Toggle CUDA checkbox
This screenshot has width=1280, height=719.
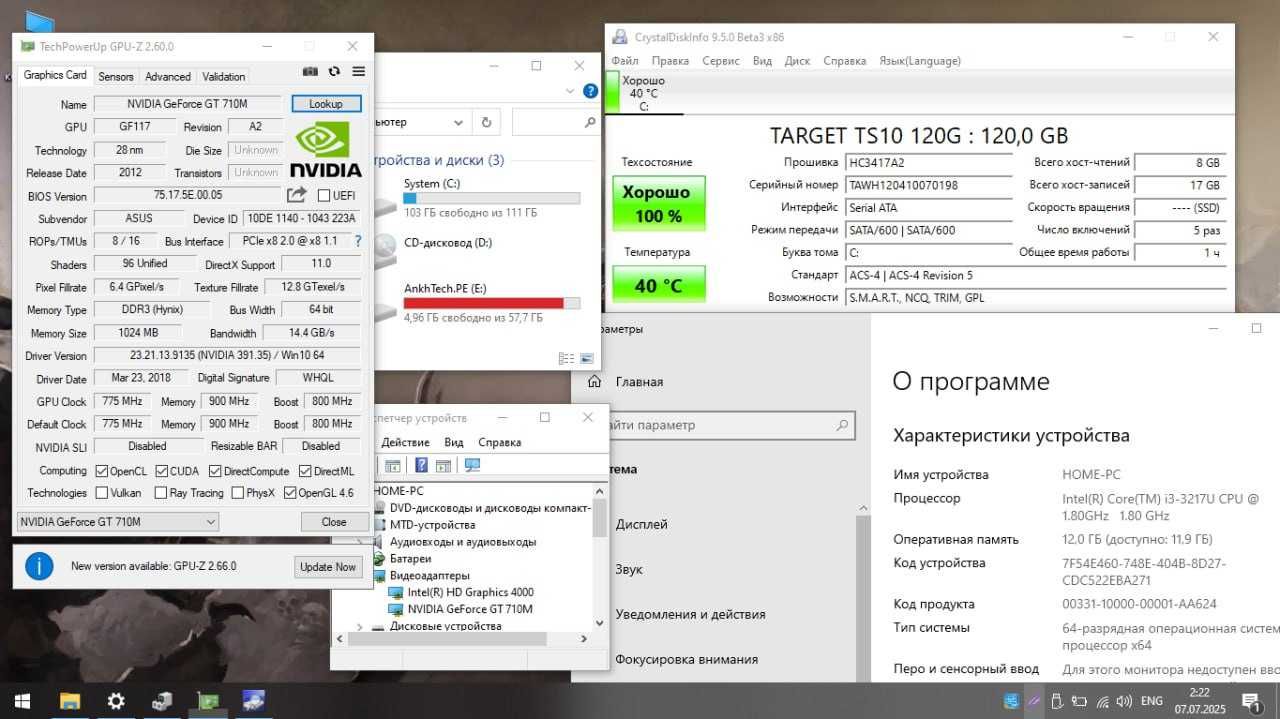(162, 471)
